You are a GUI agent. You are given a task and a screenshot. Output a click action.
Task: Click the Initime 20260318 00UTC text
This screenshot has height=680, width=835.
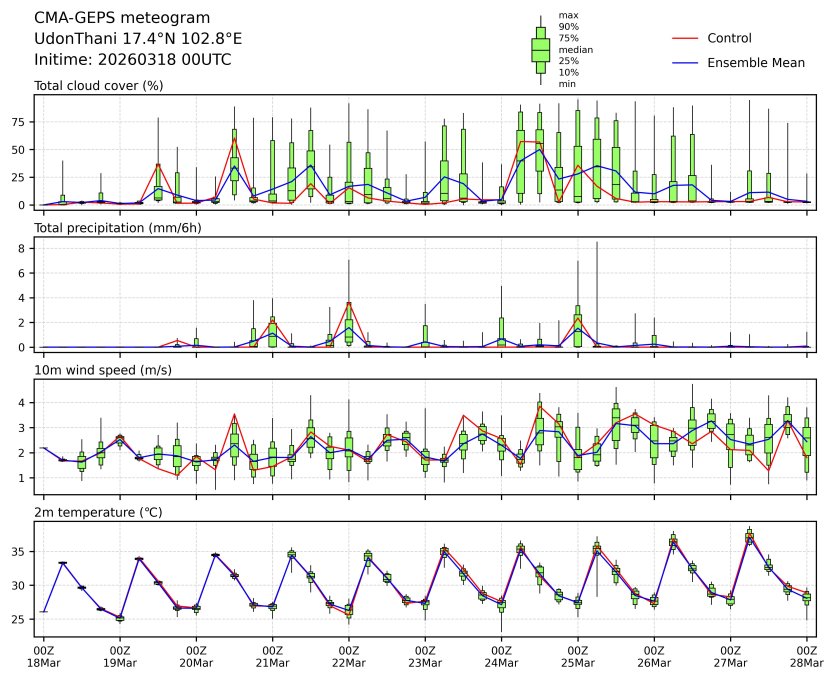coord(133,60)
